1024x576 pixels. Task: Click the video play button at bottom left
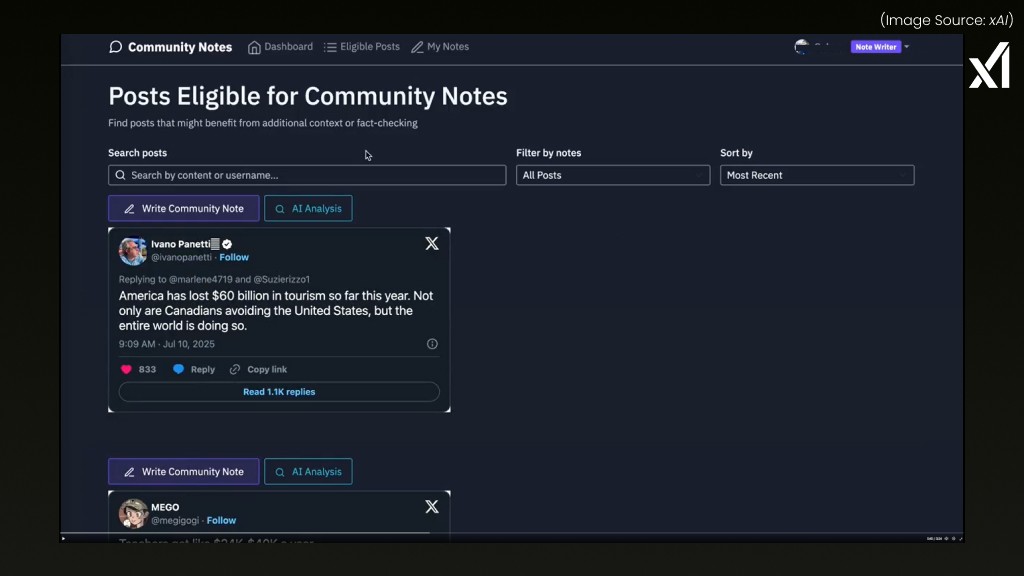point(63,539)
